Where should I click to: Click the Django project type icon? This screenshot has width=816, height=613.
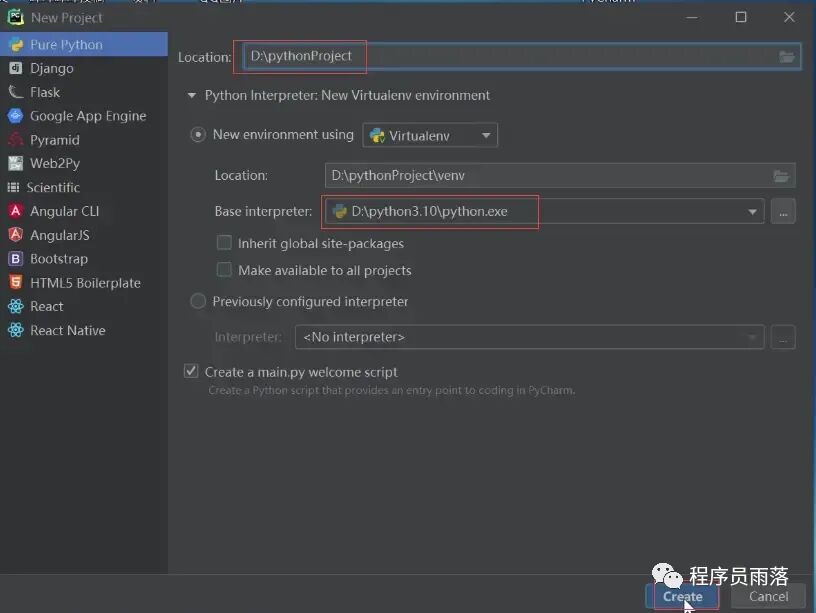[16, 68]
